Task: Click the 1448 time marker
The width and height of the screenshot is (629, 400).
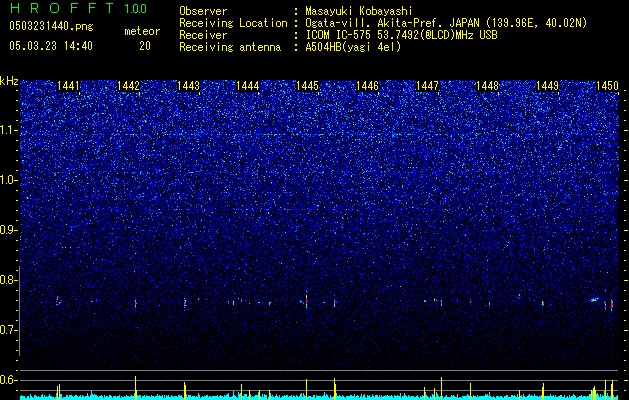Action: (x=487, y=86)
